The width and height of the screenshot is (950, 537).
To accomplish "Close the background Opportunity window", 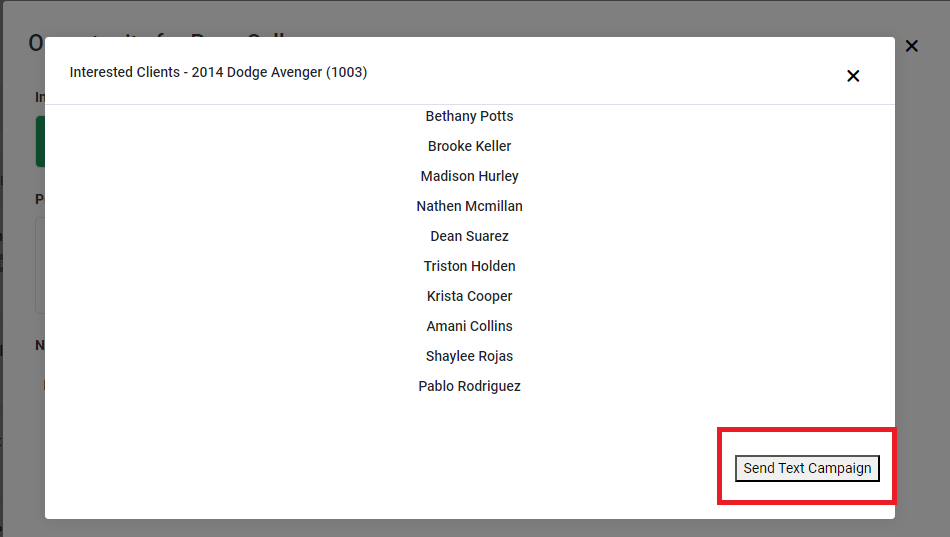I will 911,46.
